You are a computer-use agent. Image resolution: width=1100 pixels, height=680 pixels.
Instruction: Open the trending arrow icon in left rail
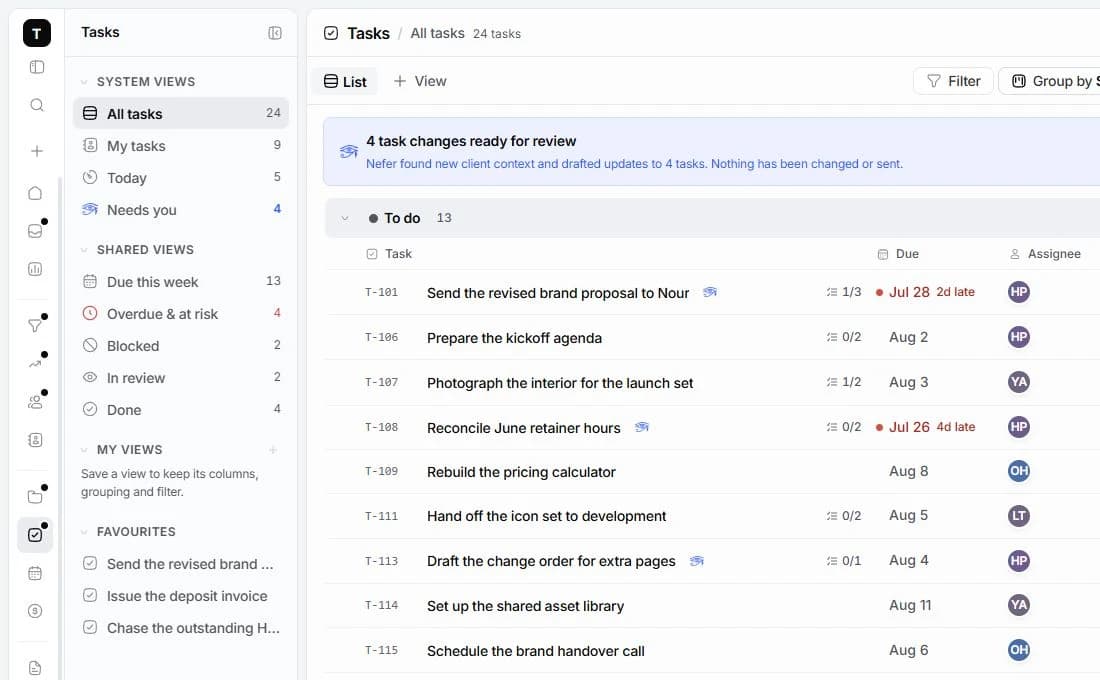[35, 364]
